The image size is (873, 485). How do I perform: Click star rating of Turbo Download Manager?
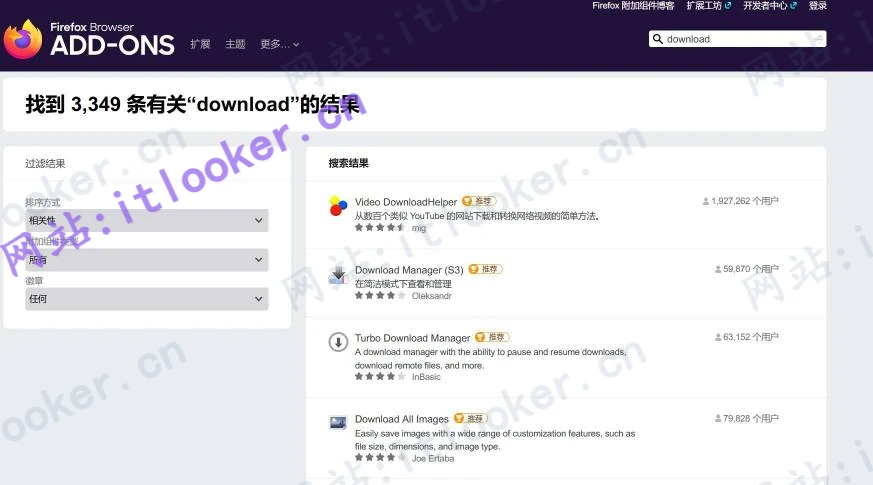click(x=380, y=376)
